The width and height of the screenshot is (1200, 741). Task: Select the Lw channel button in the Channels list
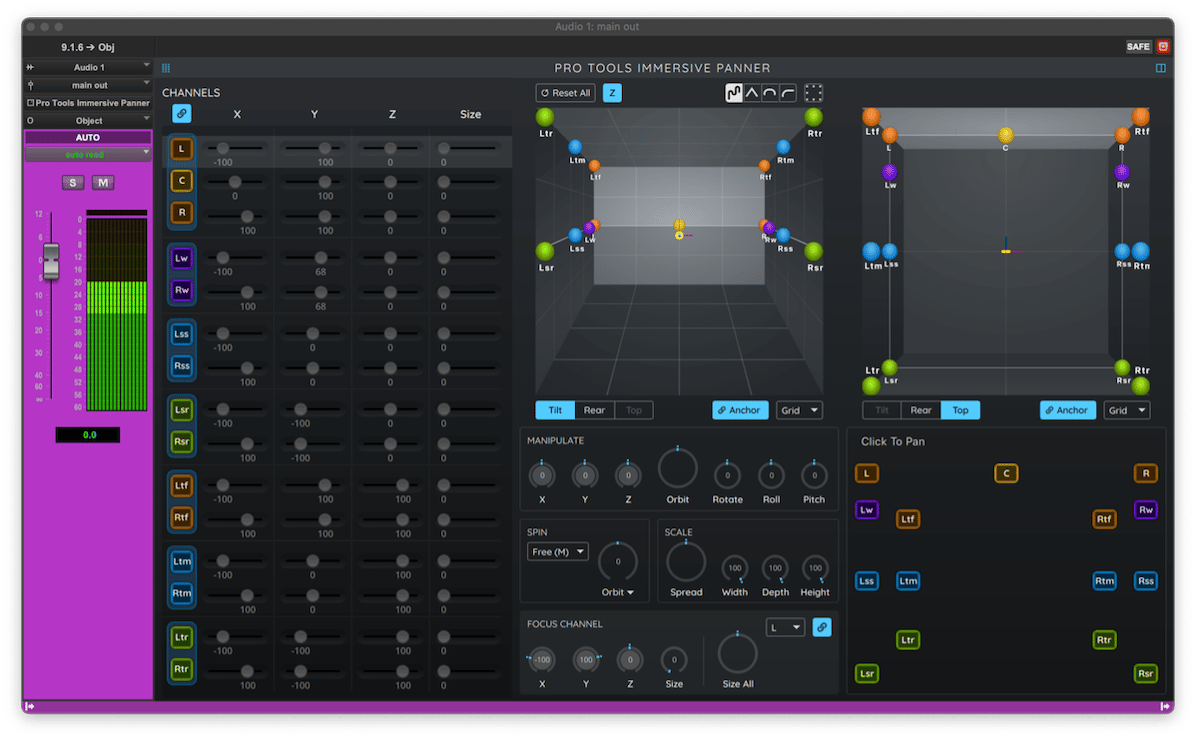click(182, 258)
